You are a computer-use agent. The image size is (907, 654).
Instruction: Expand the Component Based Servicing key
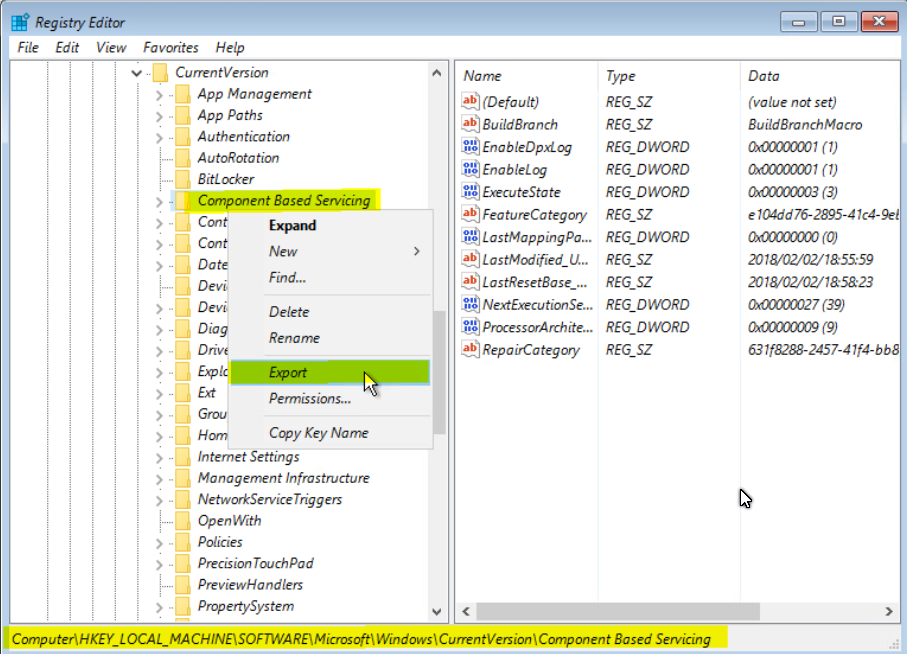pyautogui.click(x=159, y=202)
